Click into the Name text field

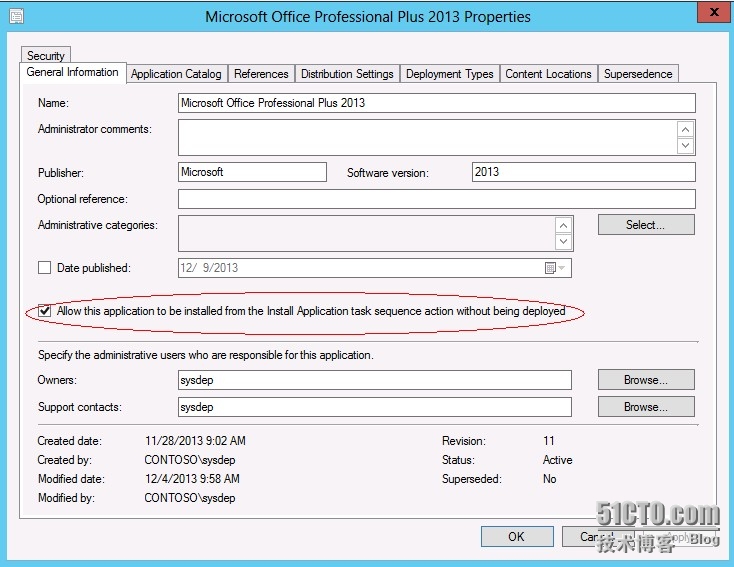pyautogui.click(x=436, y=103)
